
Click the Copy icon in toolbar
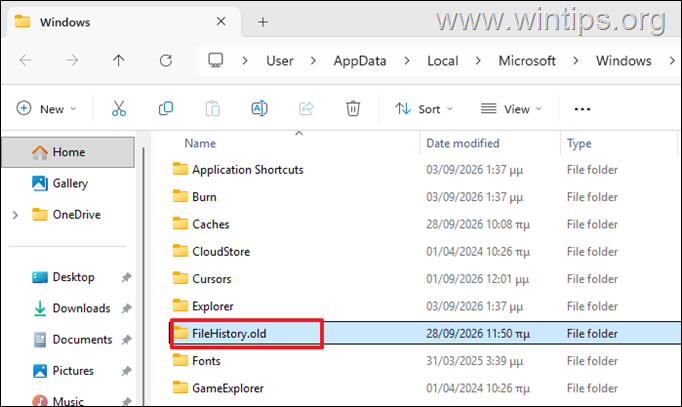pos(166,108)
